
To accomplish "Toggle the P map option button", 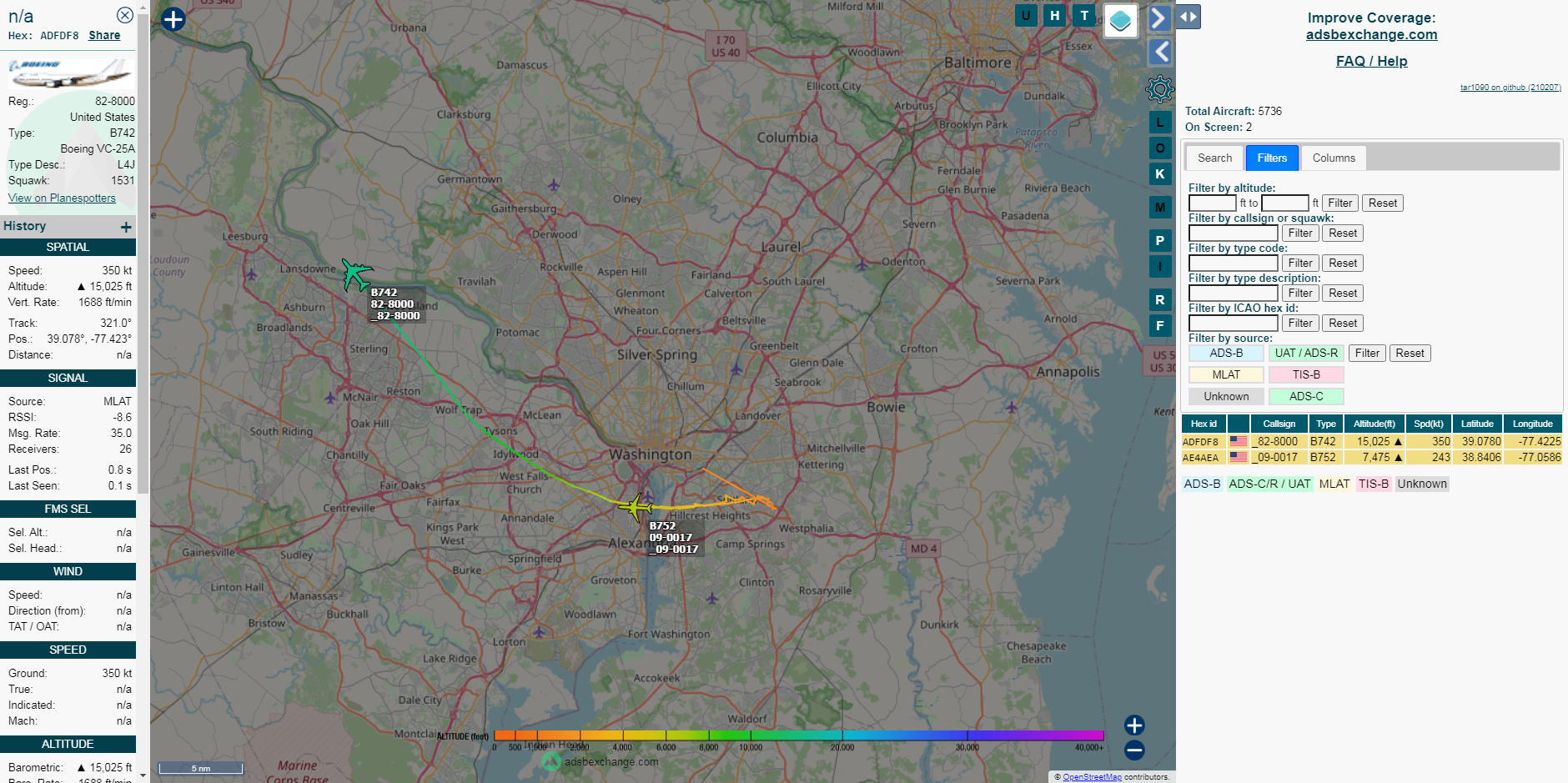I will [1160, 241].
